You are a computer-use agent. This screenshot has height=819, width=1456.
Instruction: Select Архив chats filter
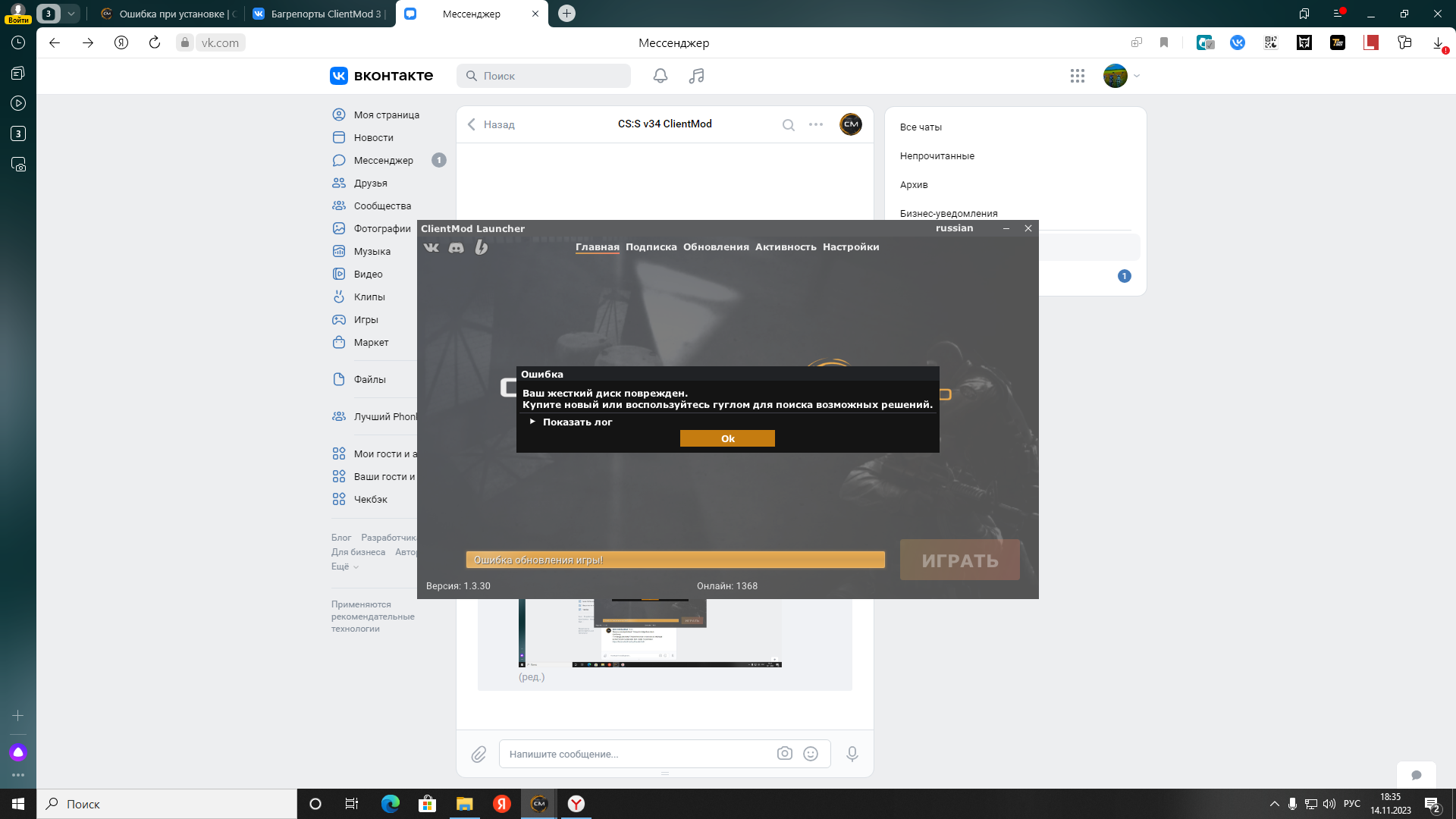click(x=913, y=184)
